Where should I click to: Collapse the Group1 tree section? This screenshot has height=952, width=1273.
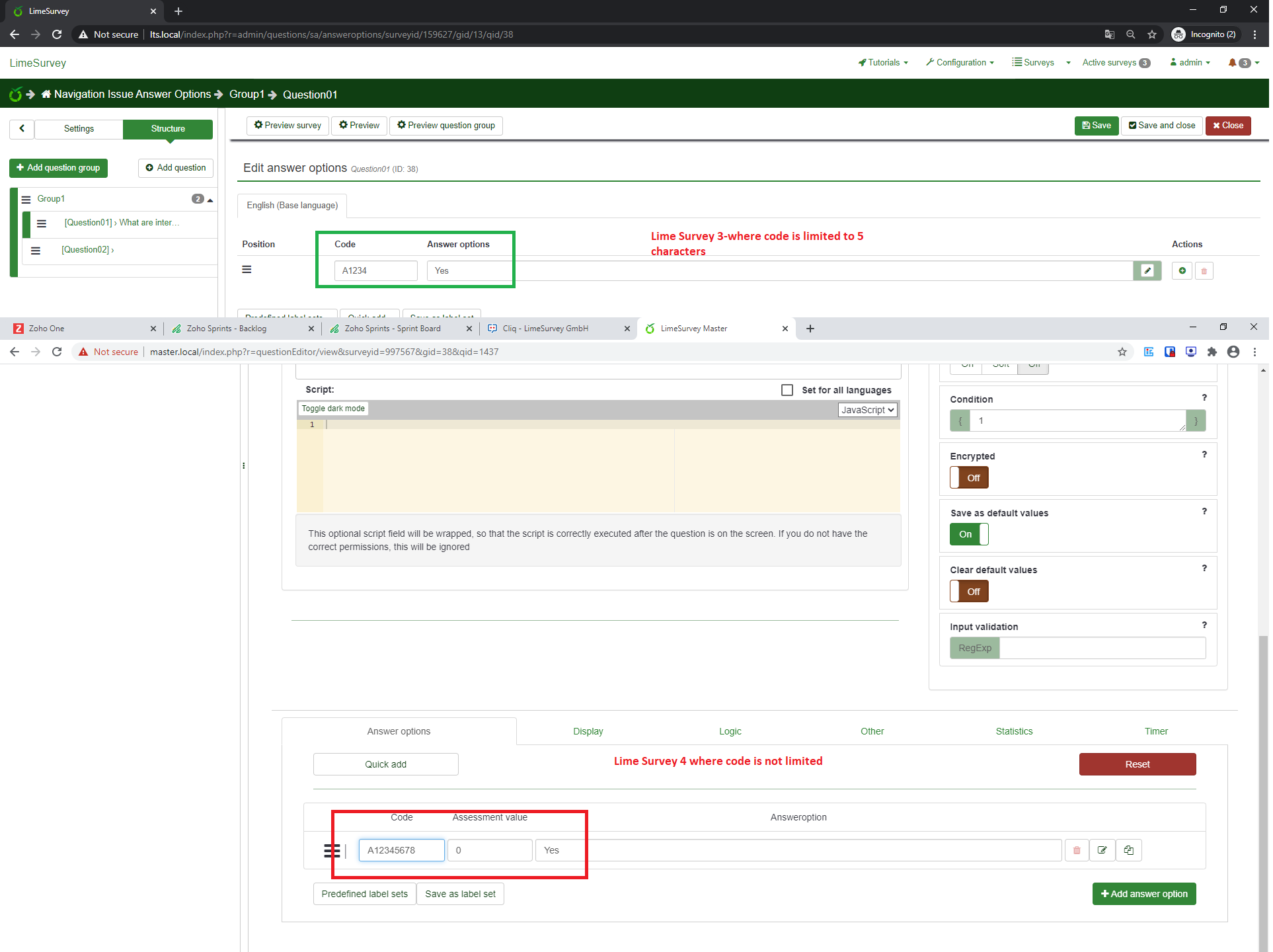(211, 200)
